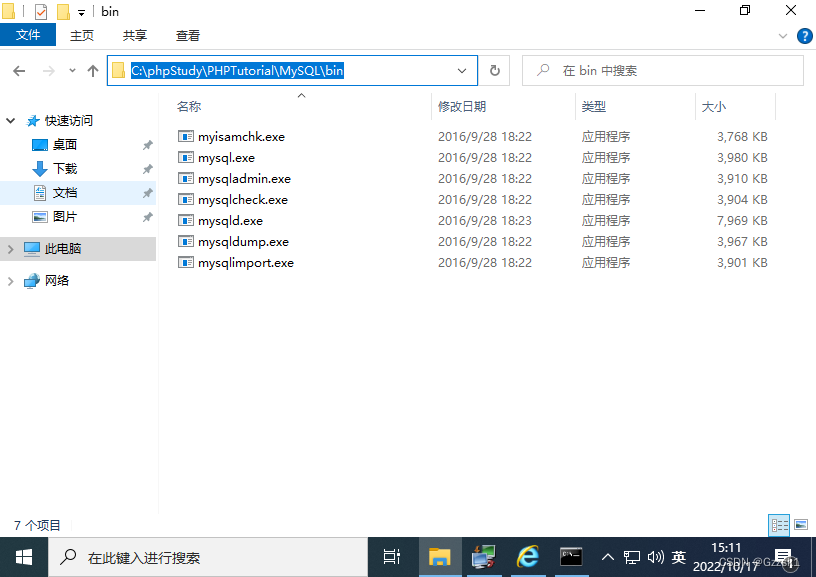Switch to the 主页 ribbon tab
The width and height of the screenshot is (816, 577).
point(82,35)
